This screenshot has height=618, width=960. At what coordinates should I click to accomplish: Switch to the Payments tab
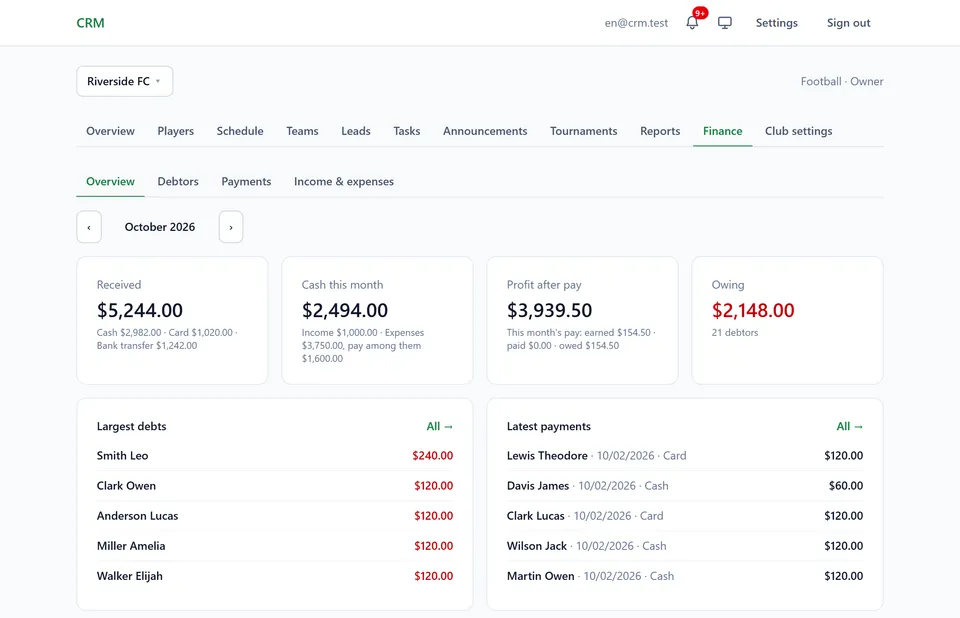(x=246, y=181)
